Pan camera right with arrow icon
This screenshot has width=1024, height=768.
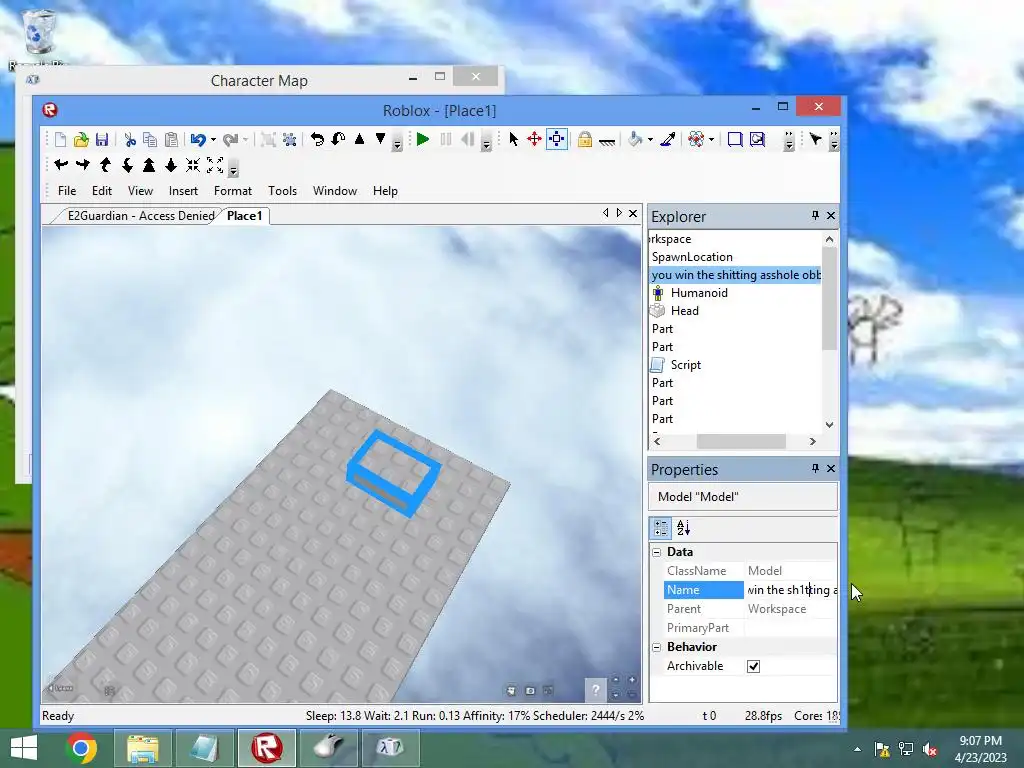pos(83,165)
